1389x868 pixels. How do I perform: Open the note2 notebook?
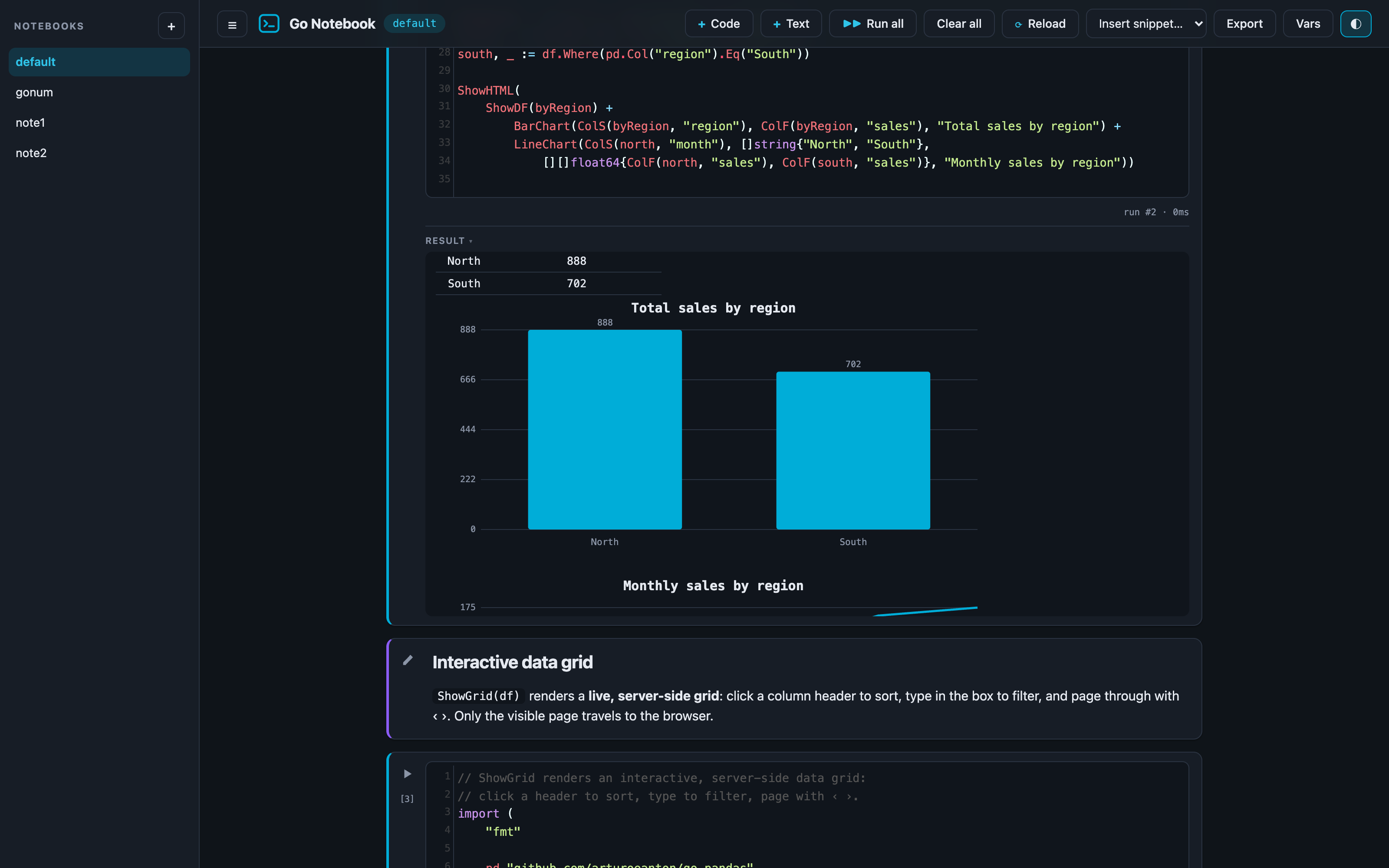pyautogui.click(x=99, y=153)
